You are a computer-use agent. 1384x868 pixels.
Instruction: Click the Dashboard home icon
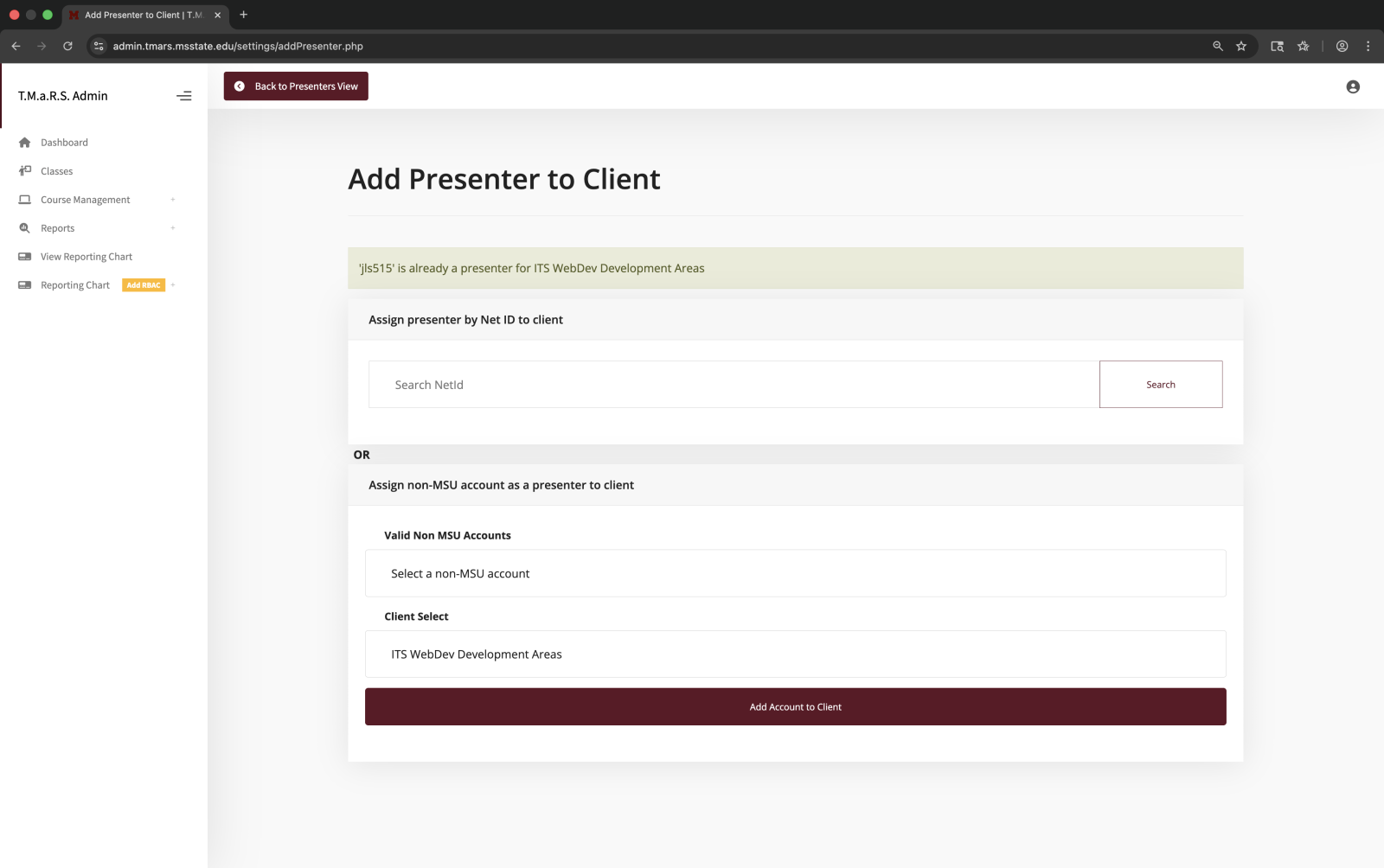point(25,142)
